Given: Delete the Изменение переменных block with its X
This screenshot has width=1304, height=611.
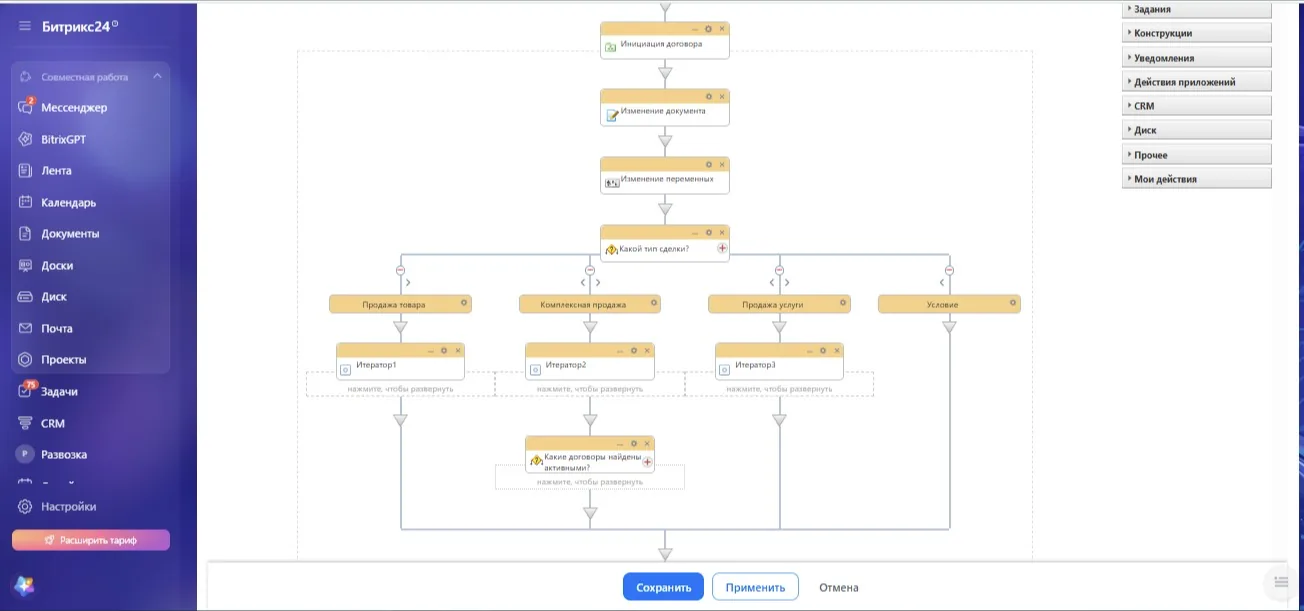Looking at the screenshot, I should coord(721,164).
